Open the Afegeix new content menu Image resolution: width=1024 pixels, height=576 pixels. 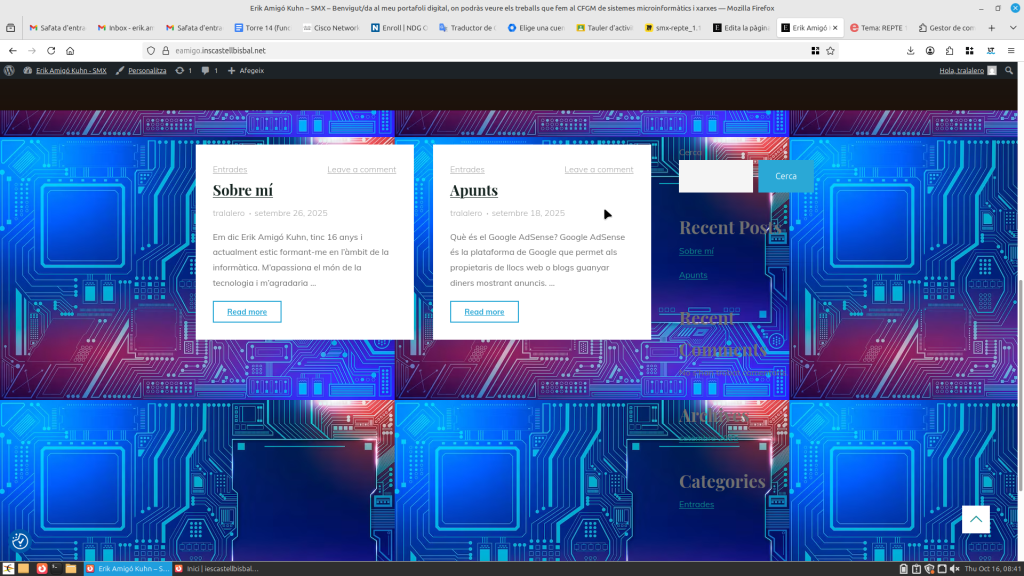coord(246,71)
